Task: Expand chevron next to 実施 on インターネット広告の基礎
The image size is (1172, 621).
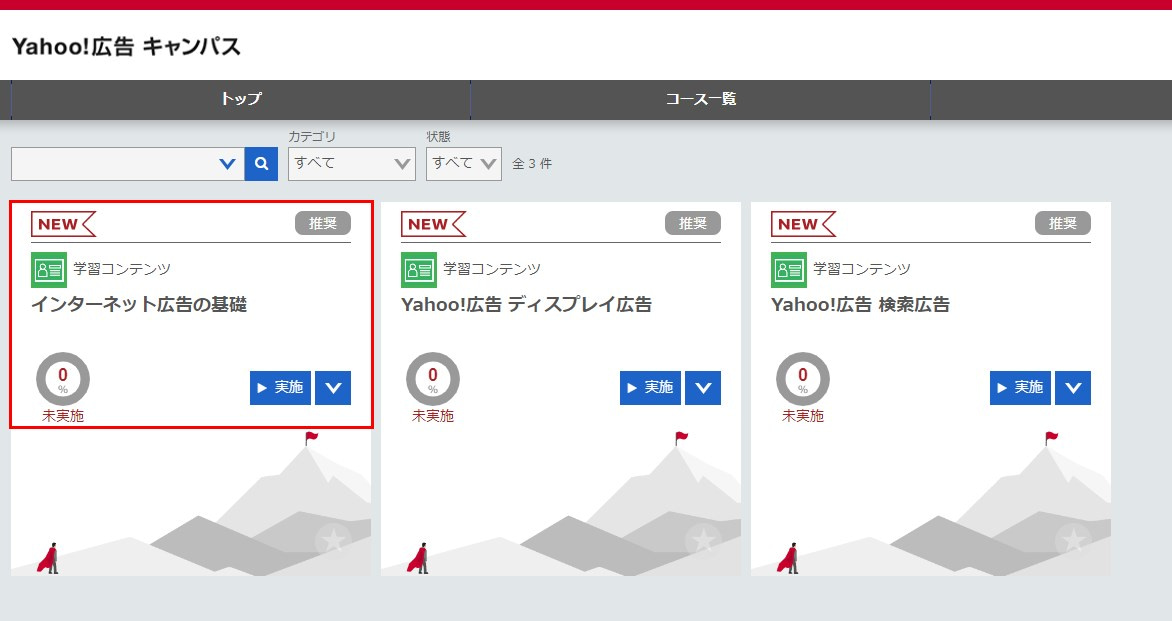Action: coord(333,388)
